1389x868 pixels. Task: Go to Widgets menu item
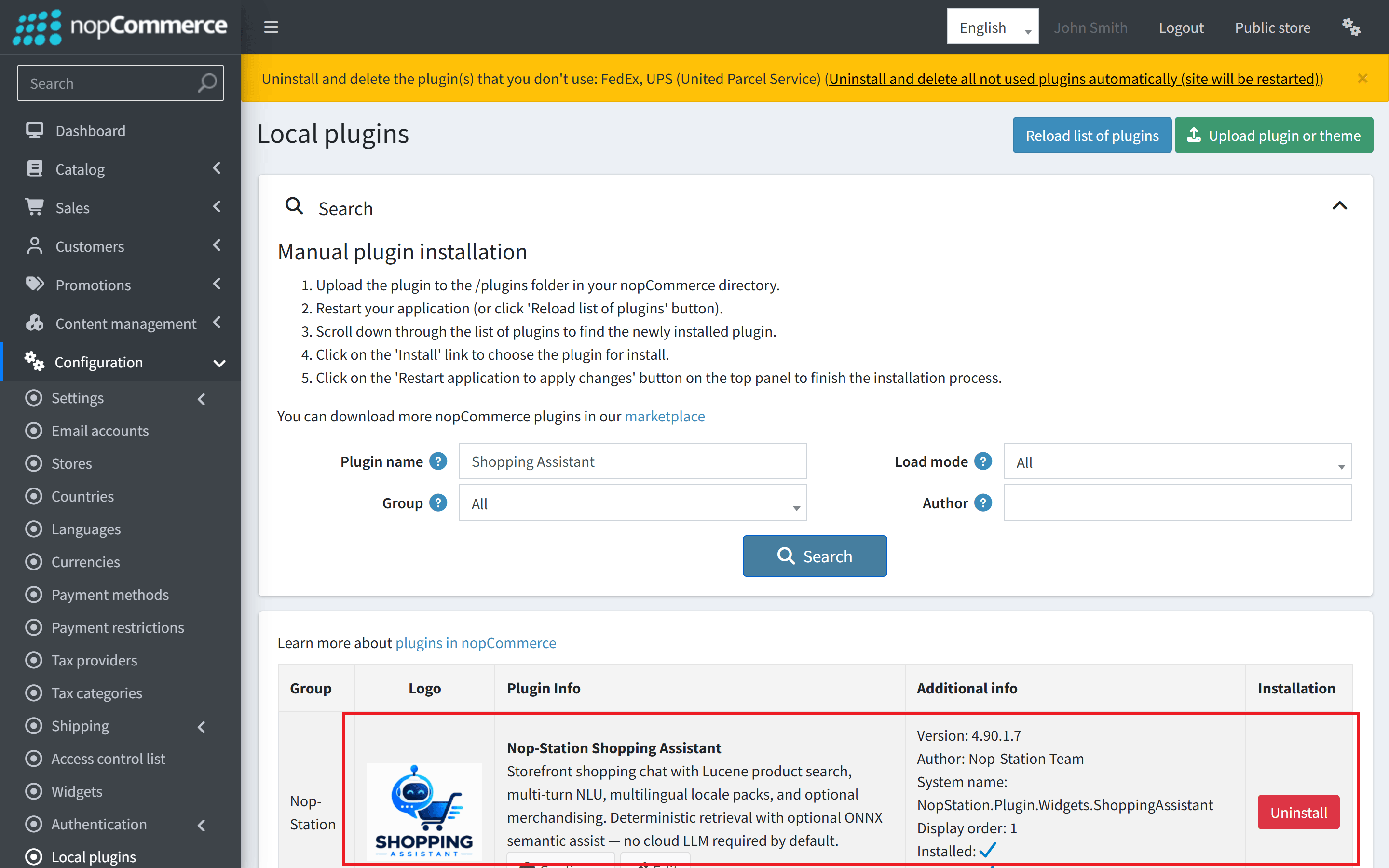point(77,791)
